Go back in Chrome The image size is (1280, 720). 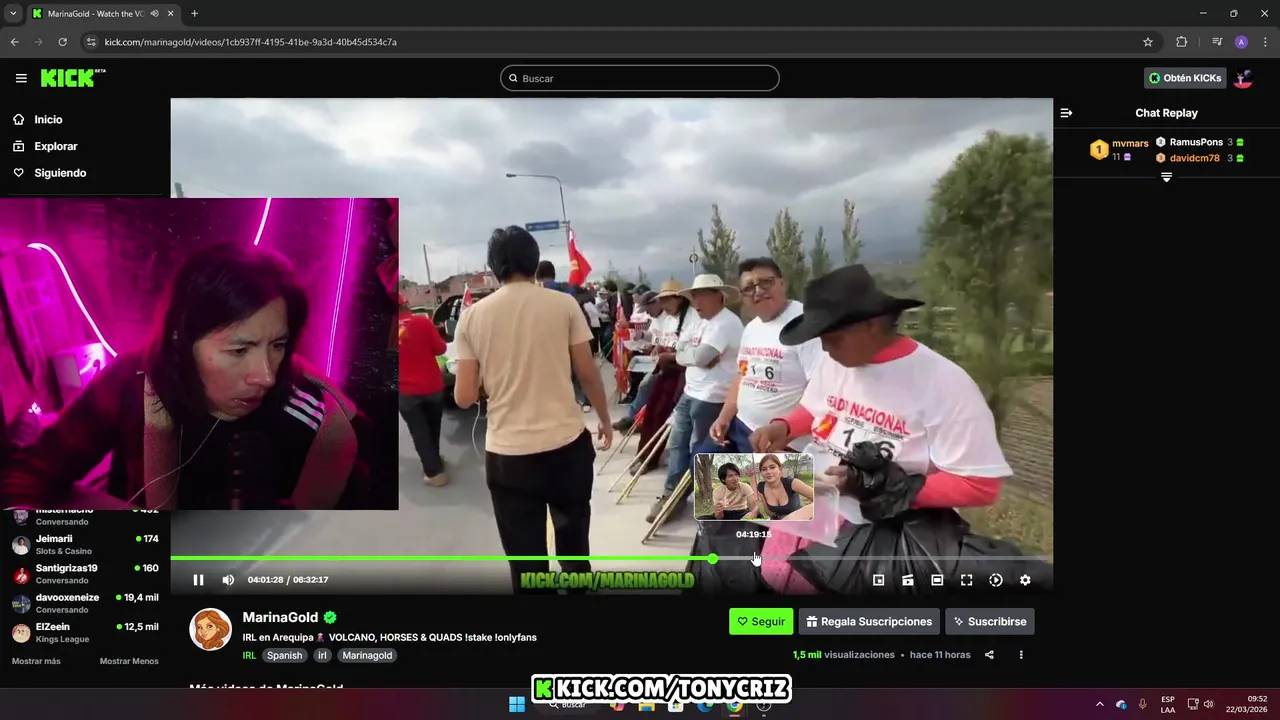[14, 42]
